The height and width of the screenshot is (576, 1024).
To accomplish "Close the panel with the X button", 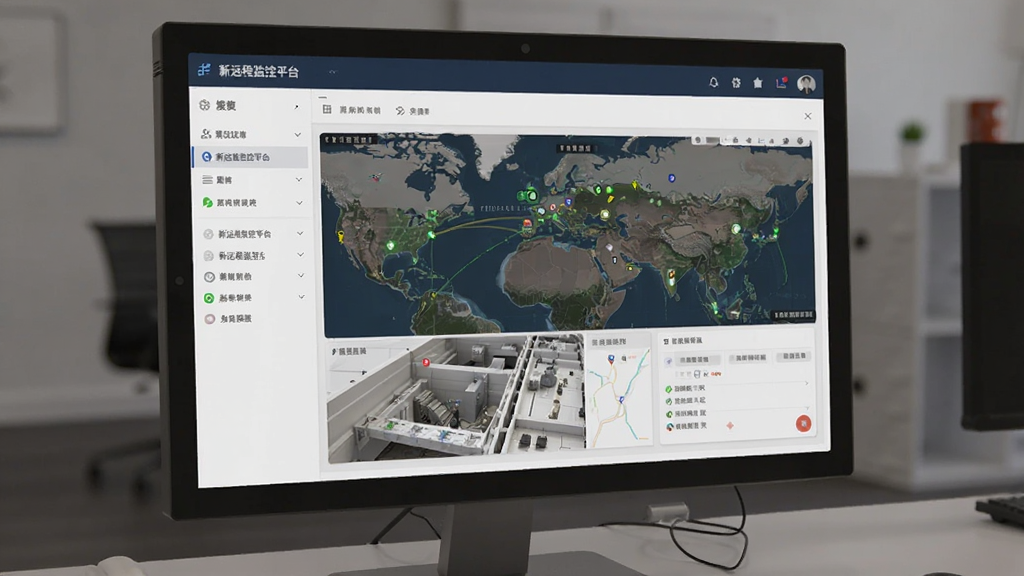I will (x=808, y=116).
